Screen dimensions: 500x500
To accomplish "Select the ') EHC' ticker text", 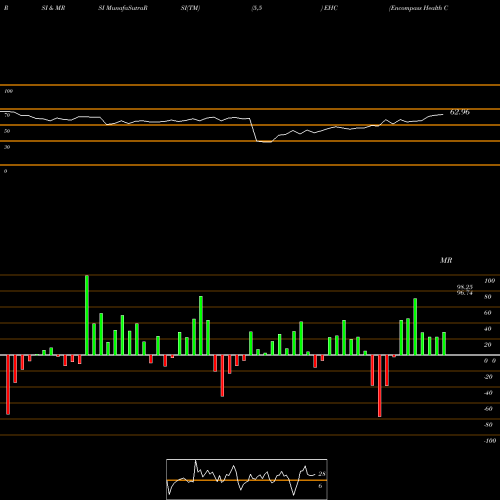I will [329, 8].
